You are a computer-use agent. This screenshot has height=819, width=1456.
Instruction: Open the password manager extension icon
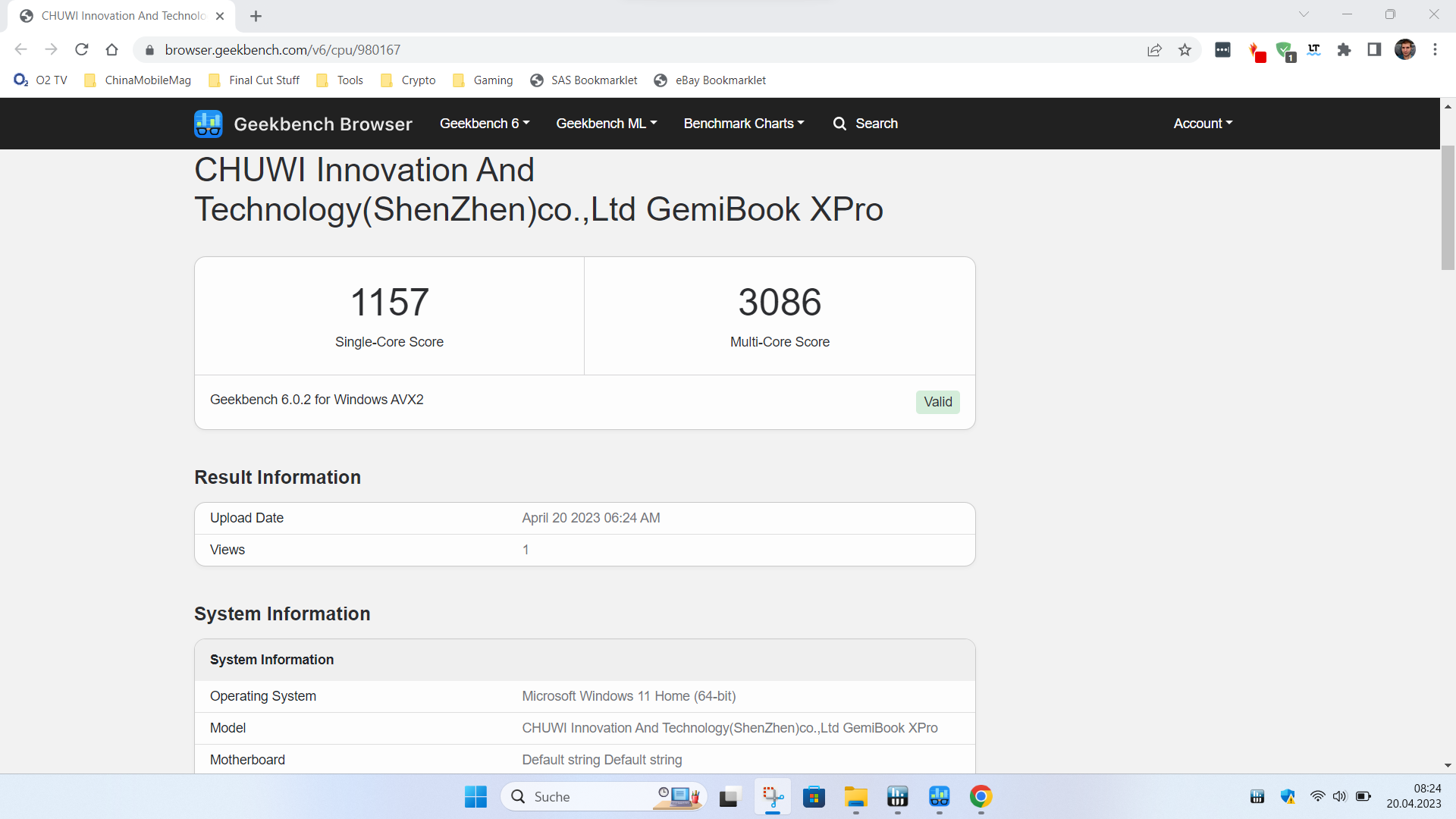point(1222,50)
